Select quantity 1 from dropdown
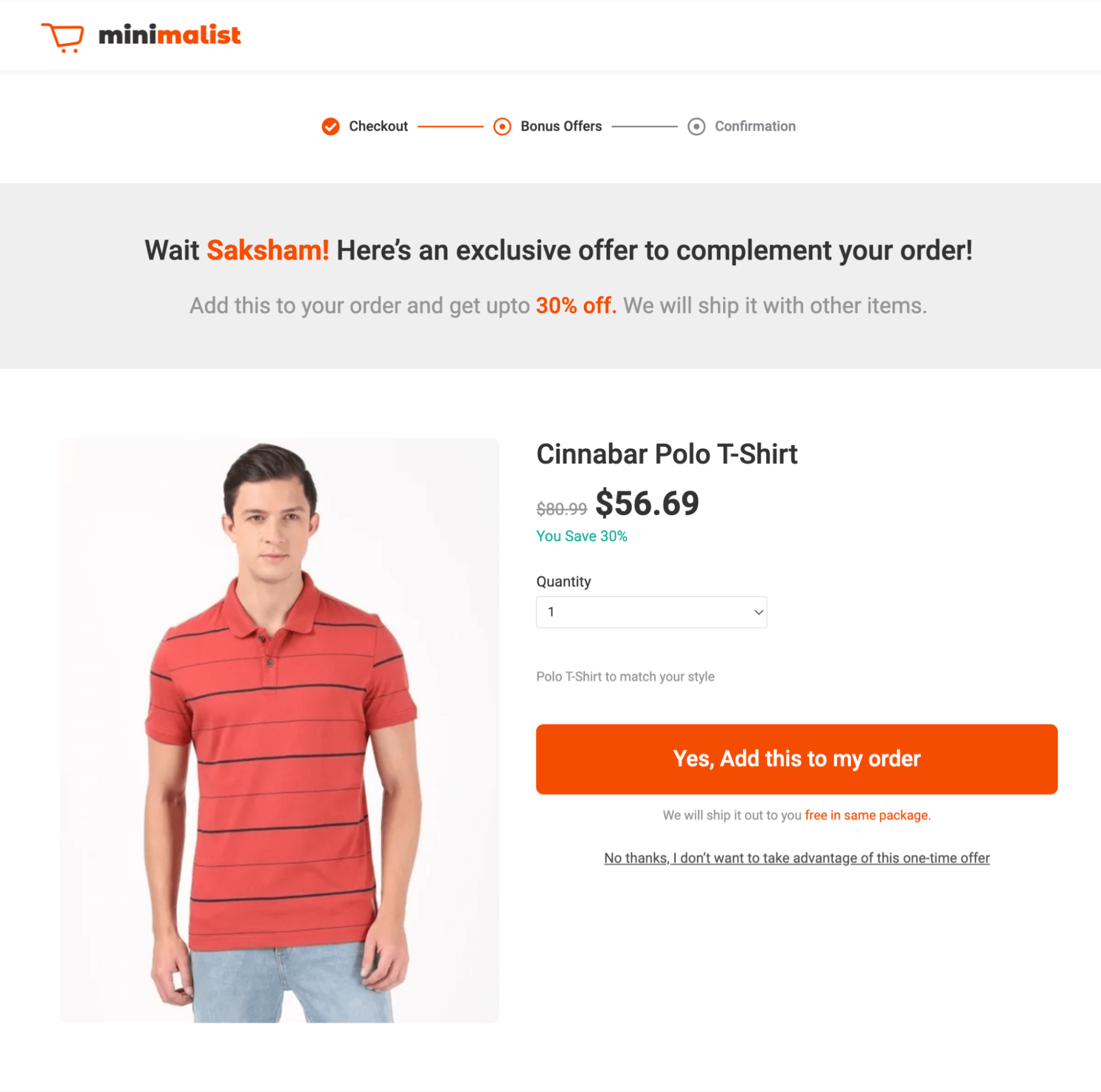Image resolution: width=1101 pixels, height=1092 pixels. pos(651,611)
